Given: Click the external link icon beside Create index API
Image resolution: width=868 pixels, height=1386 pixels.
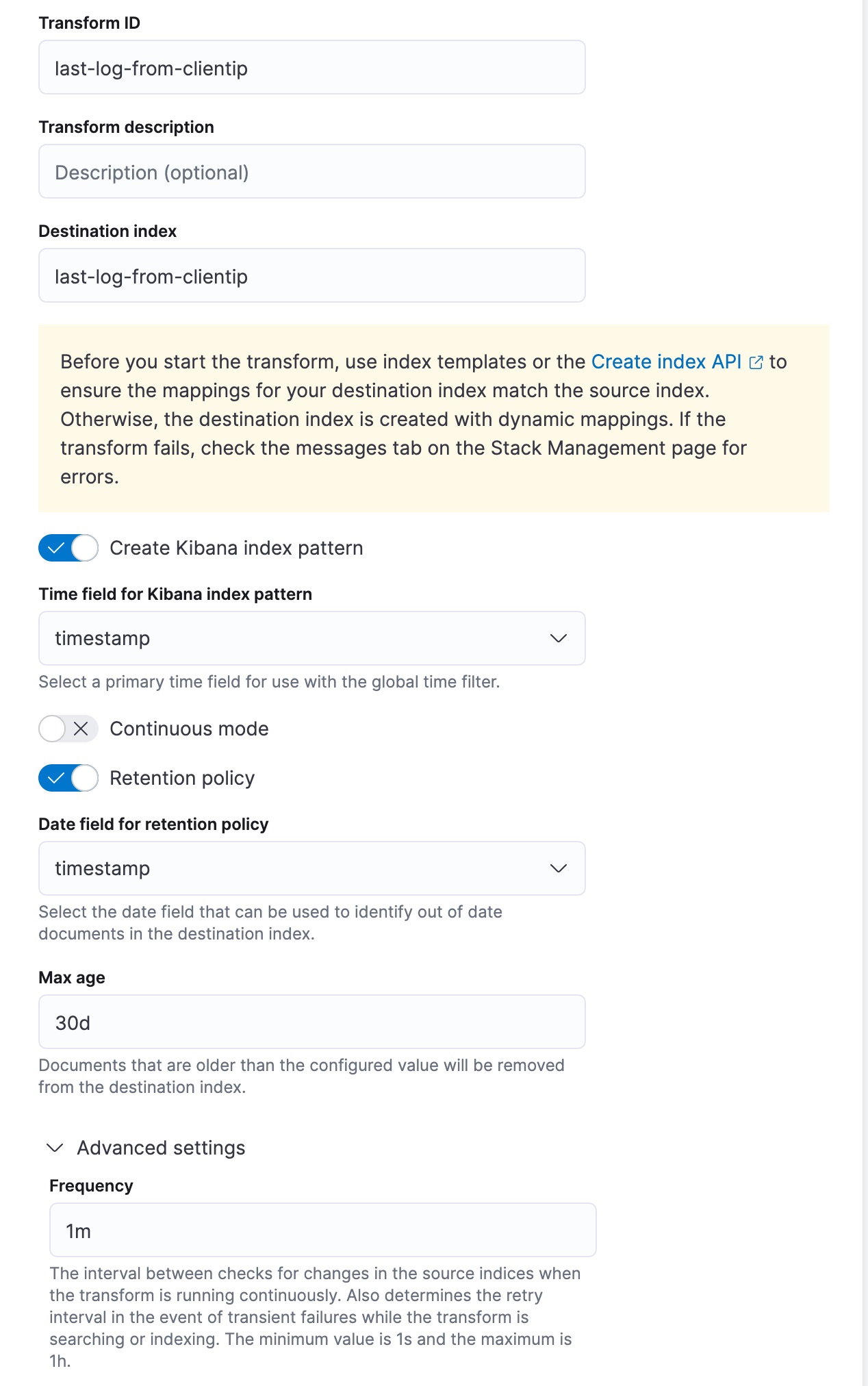Looking at the screenshot, I should 756,362.
